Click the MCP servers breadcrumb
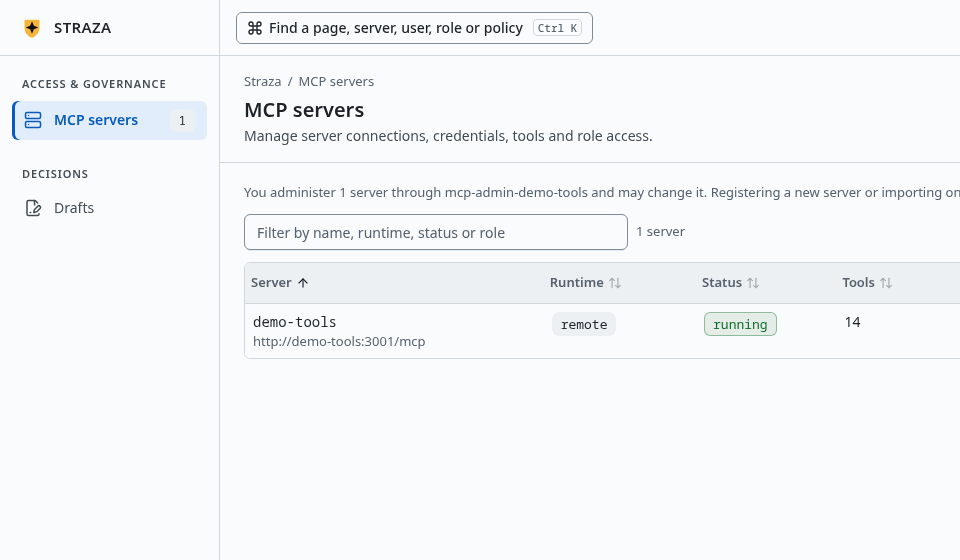 coord(336,81)
